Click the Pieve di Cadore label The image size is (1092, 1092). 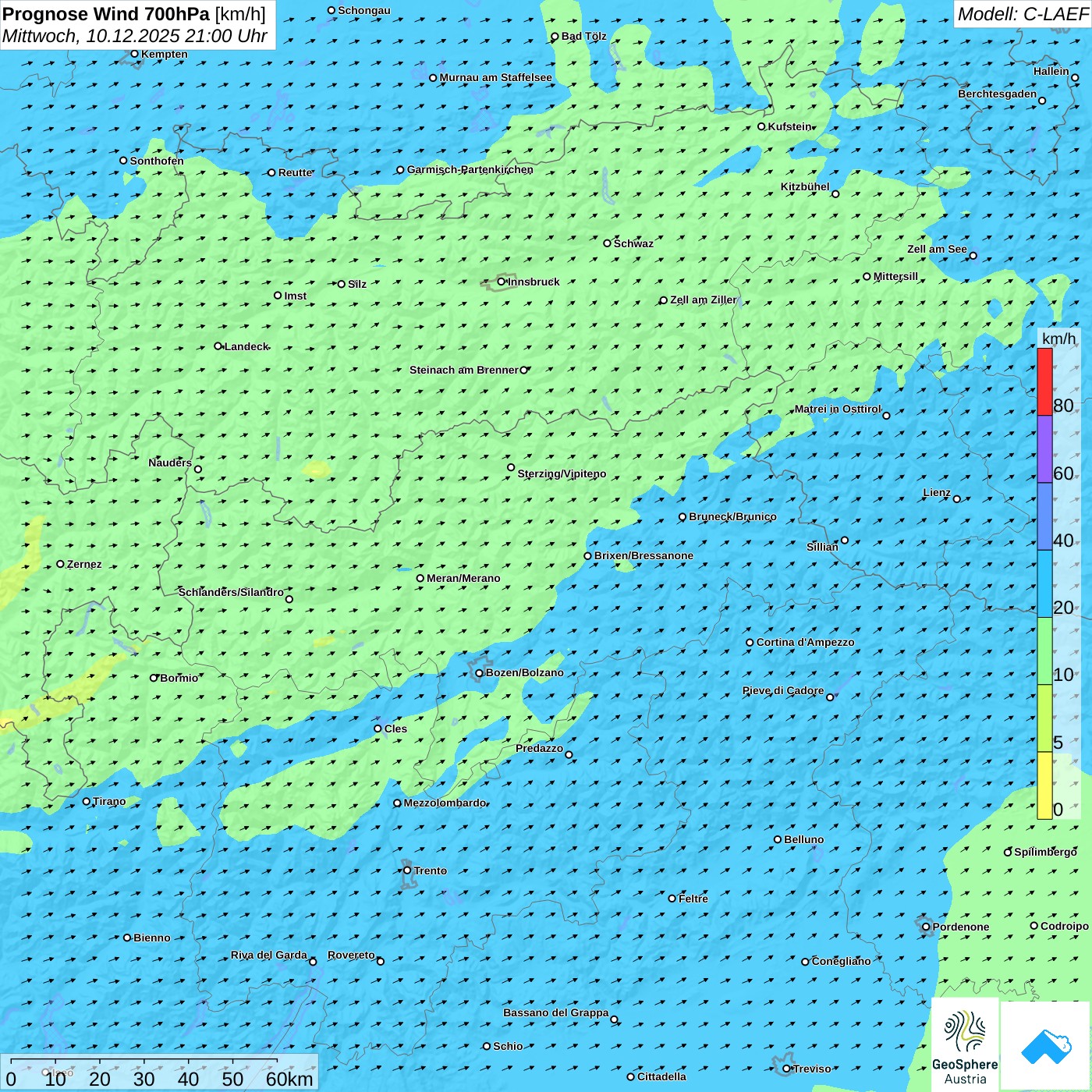point(783,690)
